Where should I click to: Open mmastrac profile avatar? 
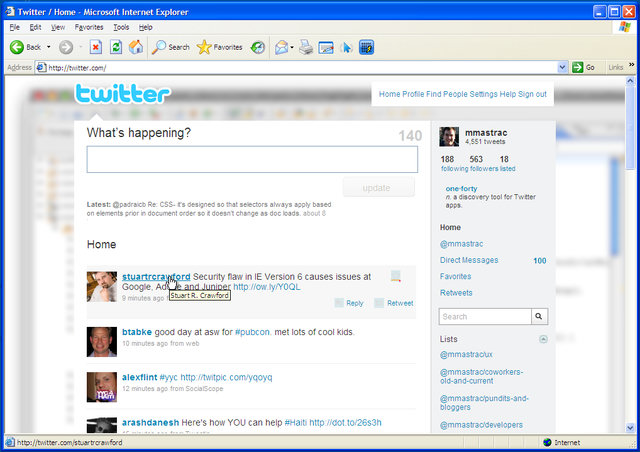[449, 136]
